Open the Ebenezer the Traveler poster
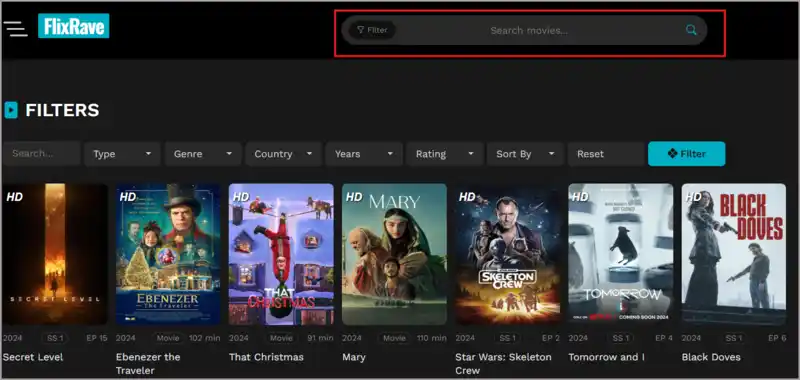 point(168,254)
